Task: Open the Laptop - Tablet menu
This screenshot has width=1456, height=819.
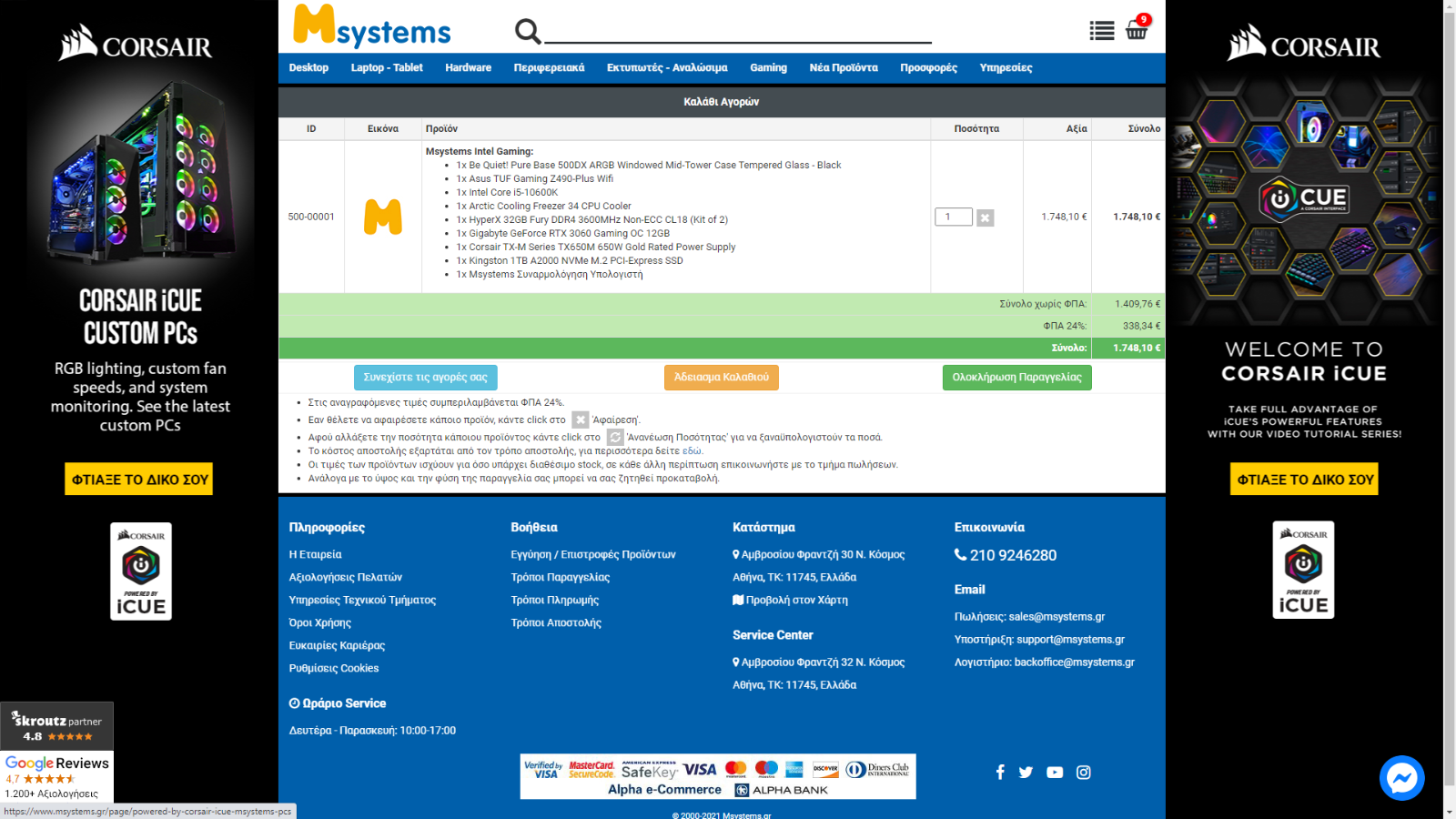Action: (387, 67)
